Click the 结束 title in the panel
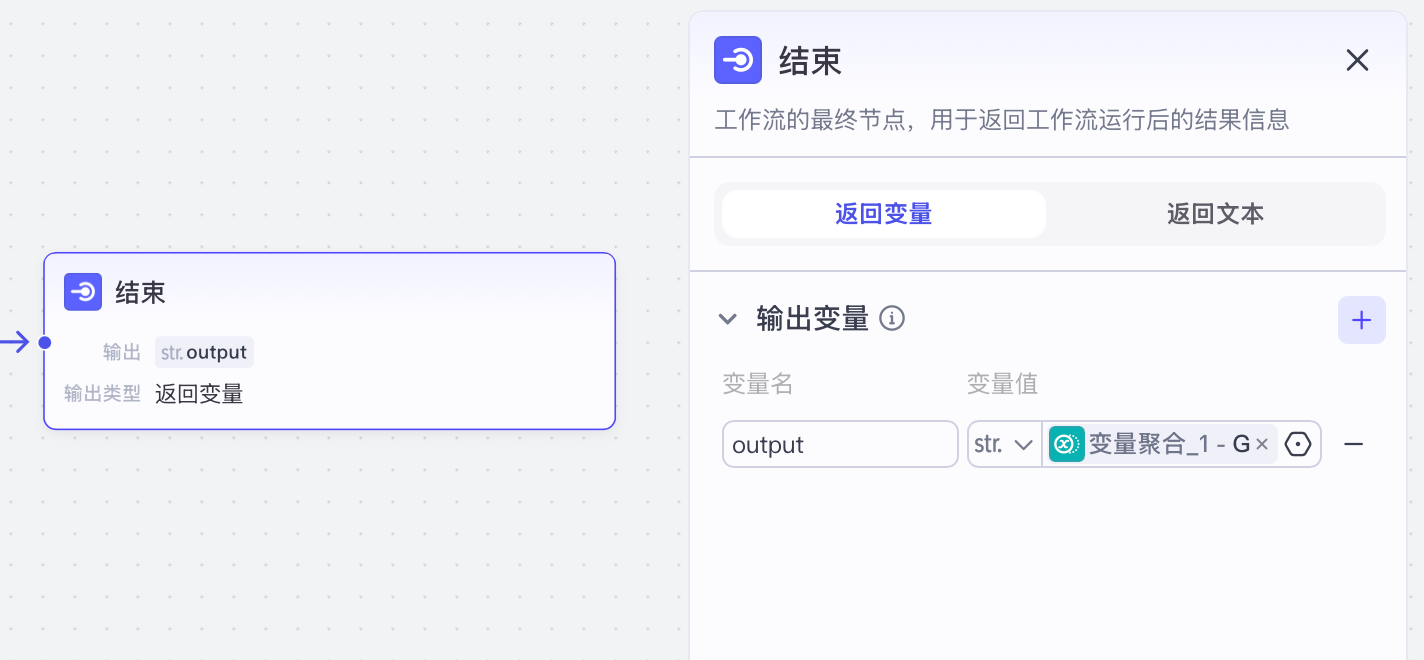Screen dimensions: 1424x660 [x=810, y=61]
